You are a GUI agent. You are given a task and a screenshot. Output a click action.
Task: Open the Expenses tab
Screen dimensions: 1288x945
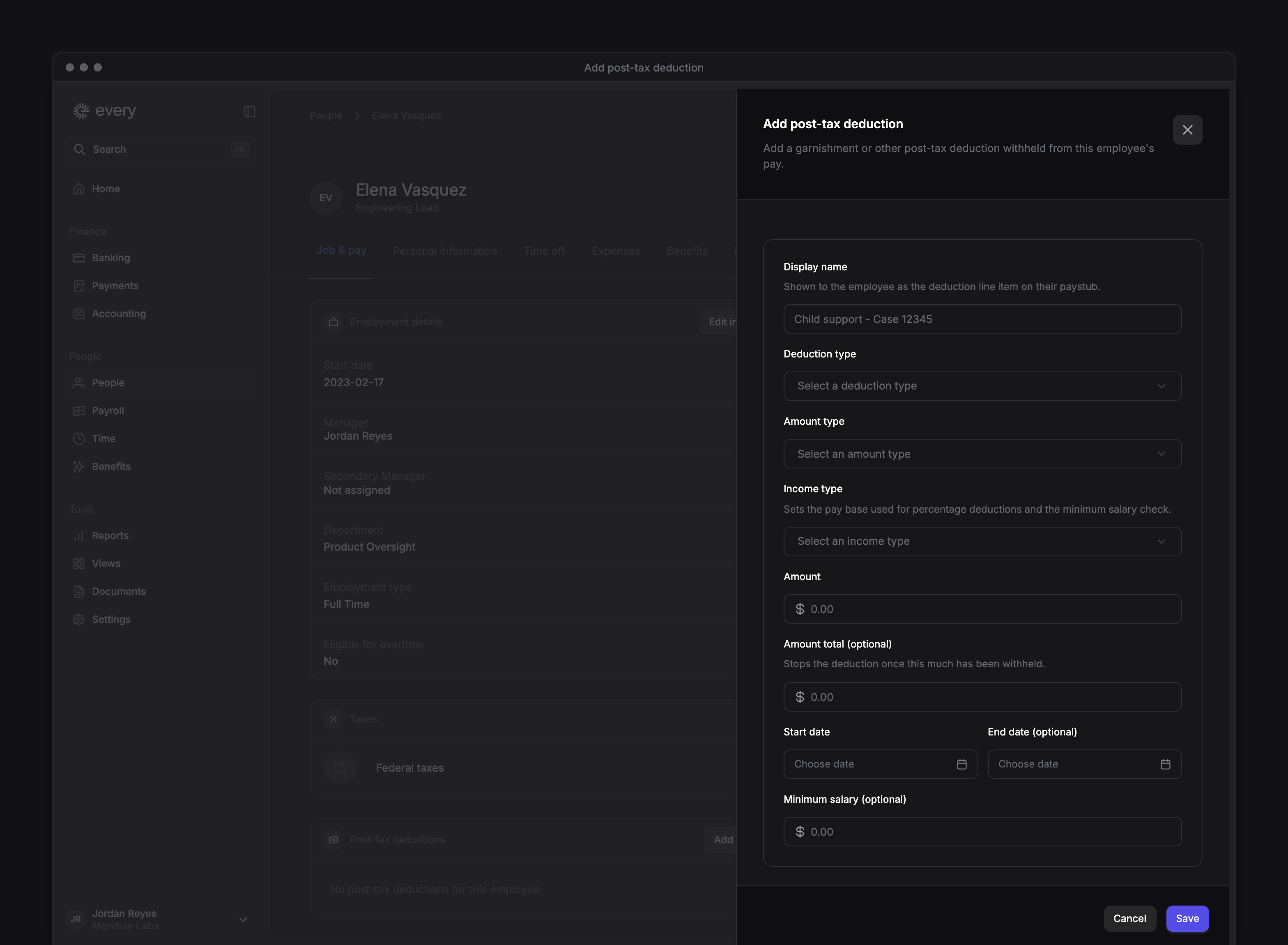coord(616,251)
